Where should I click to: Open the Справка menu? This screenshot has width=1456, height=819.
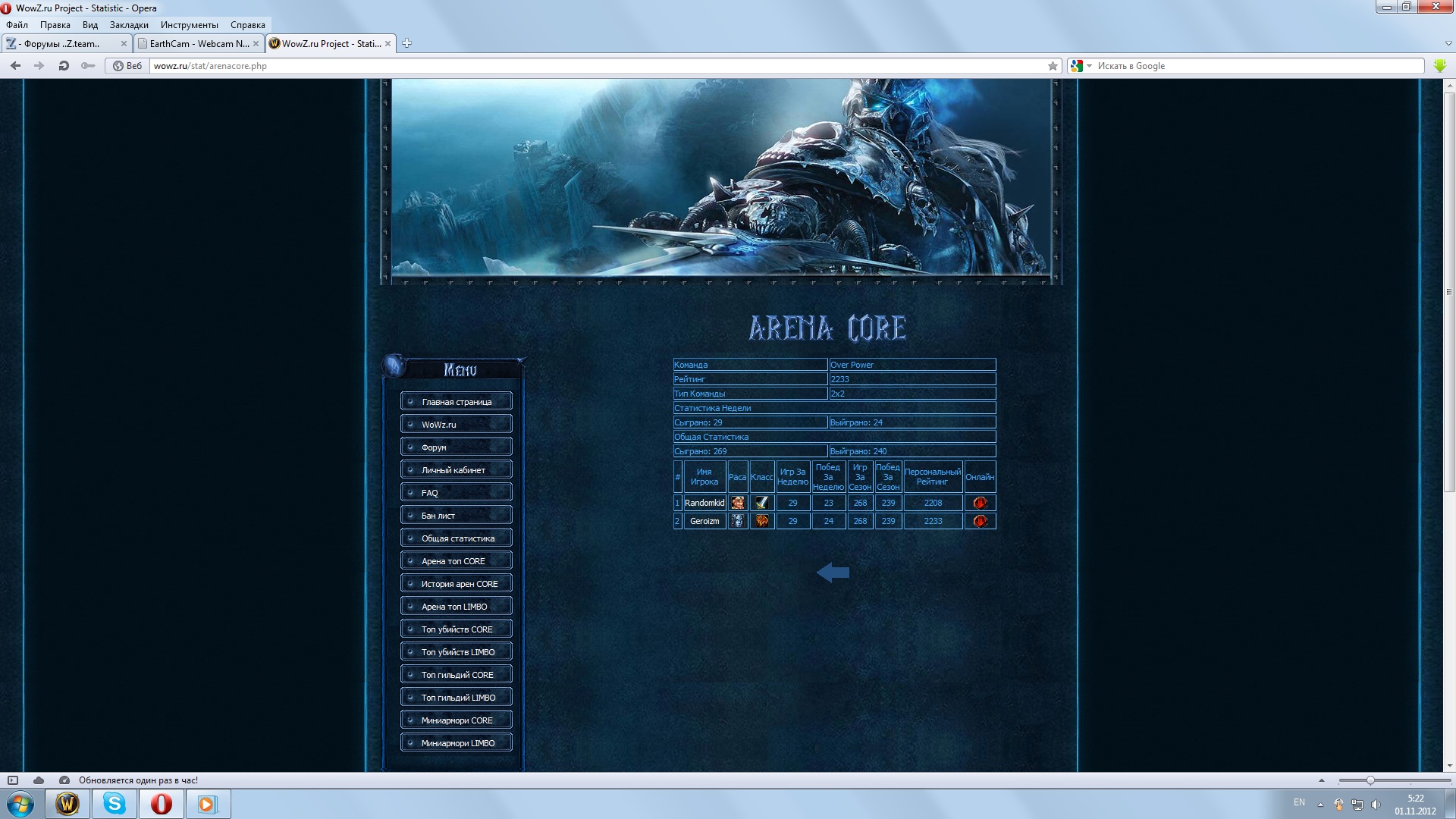tap(248, 25)
